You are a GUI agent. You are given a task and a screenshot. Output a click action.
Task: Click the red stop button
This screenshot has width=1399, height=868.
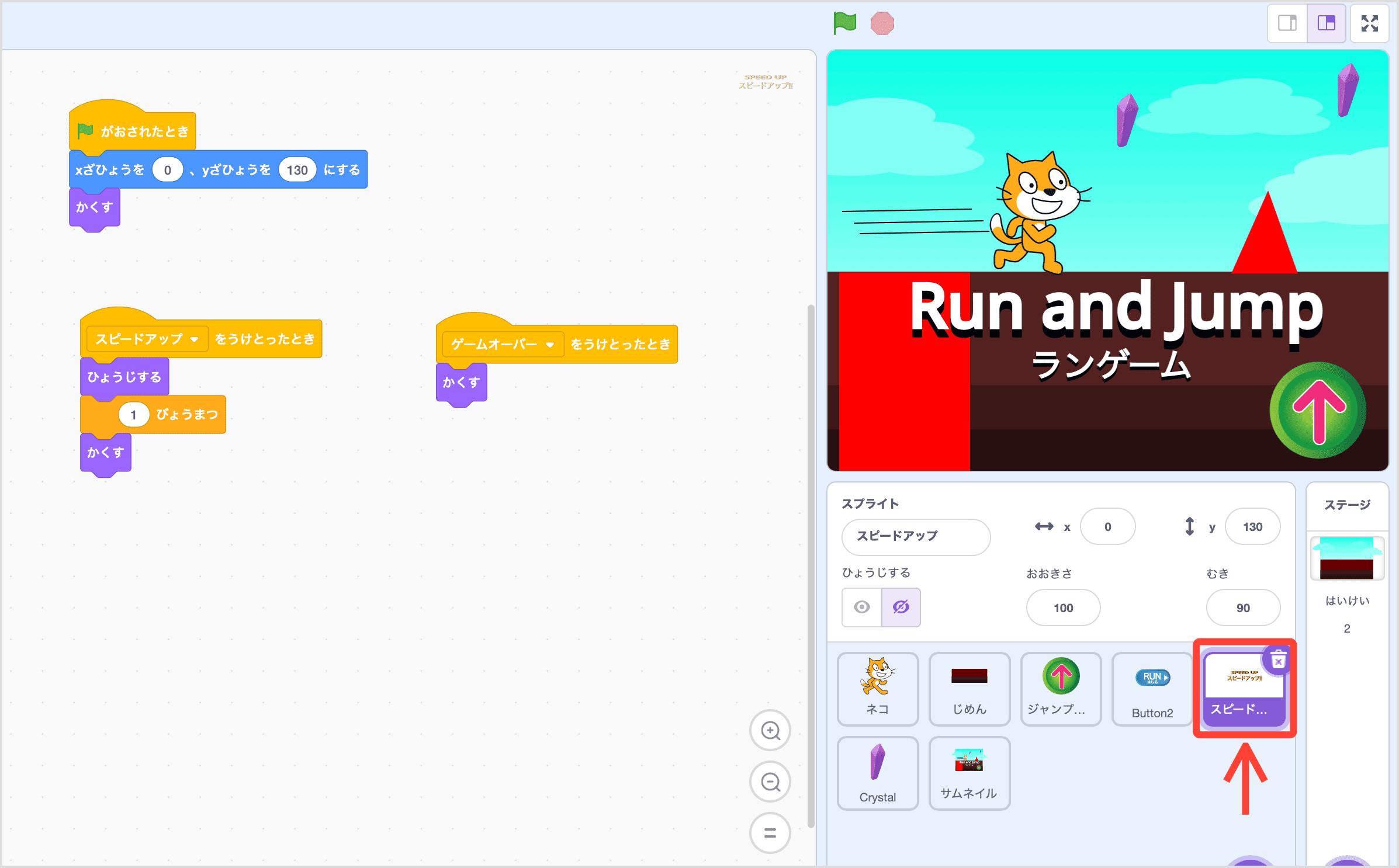(882, 23)
